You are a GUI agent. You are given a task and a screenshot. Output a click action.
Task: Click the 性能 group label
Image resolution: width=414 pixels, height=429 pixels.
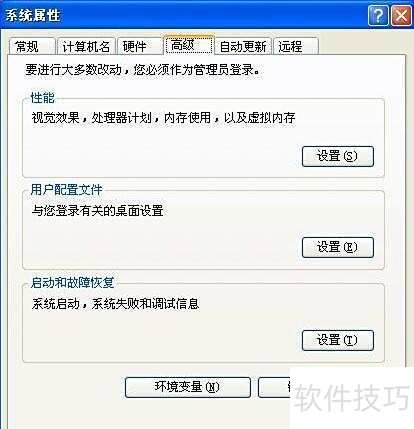[42, 98]
